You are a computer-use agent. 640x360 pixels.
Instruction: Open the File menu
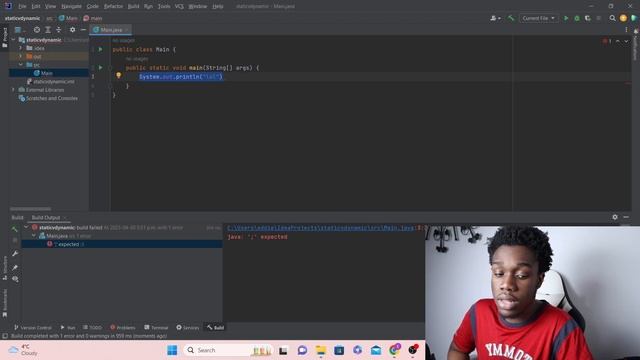point(22,6)
